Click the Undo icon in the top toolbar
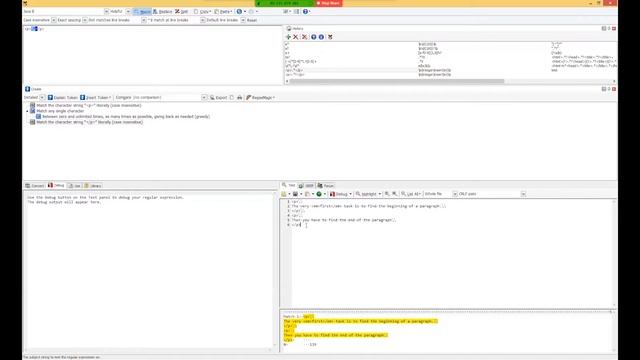640x360 pixels. (x=240, y=11)
